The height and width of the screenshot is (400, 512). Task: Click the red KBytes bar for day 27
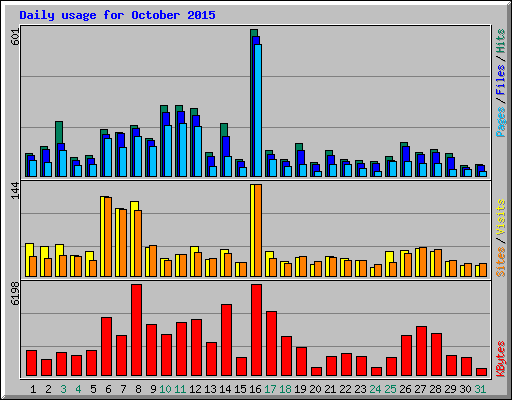(x=421, y=351)
